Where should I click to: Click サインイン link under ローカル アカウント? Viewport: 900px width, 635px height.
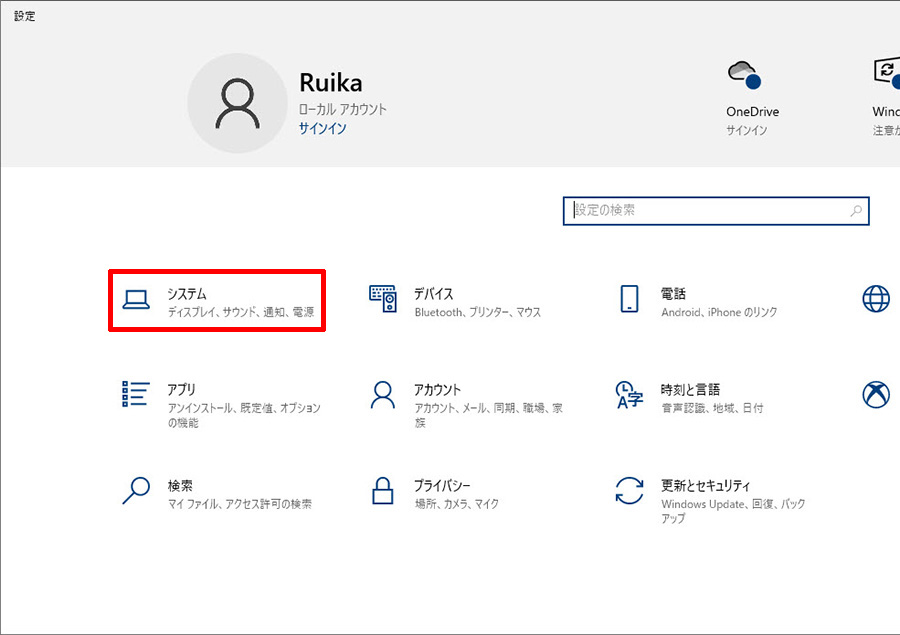pyautogui.click(x=322, y=129)
